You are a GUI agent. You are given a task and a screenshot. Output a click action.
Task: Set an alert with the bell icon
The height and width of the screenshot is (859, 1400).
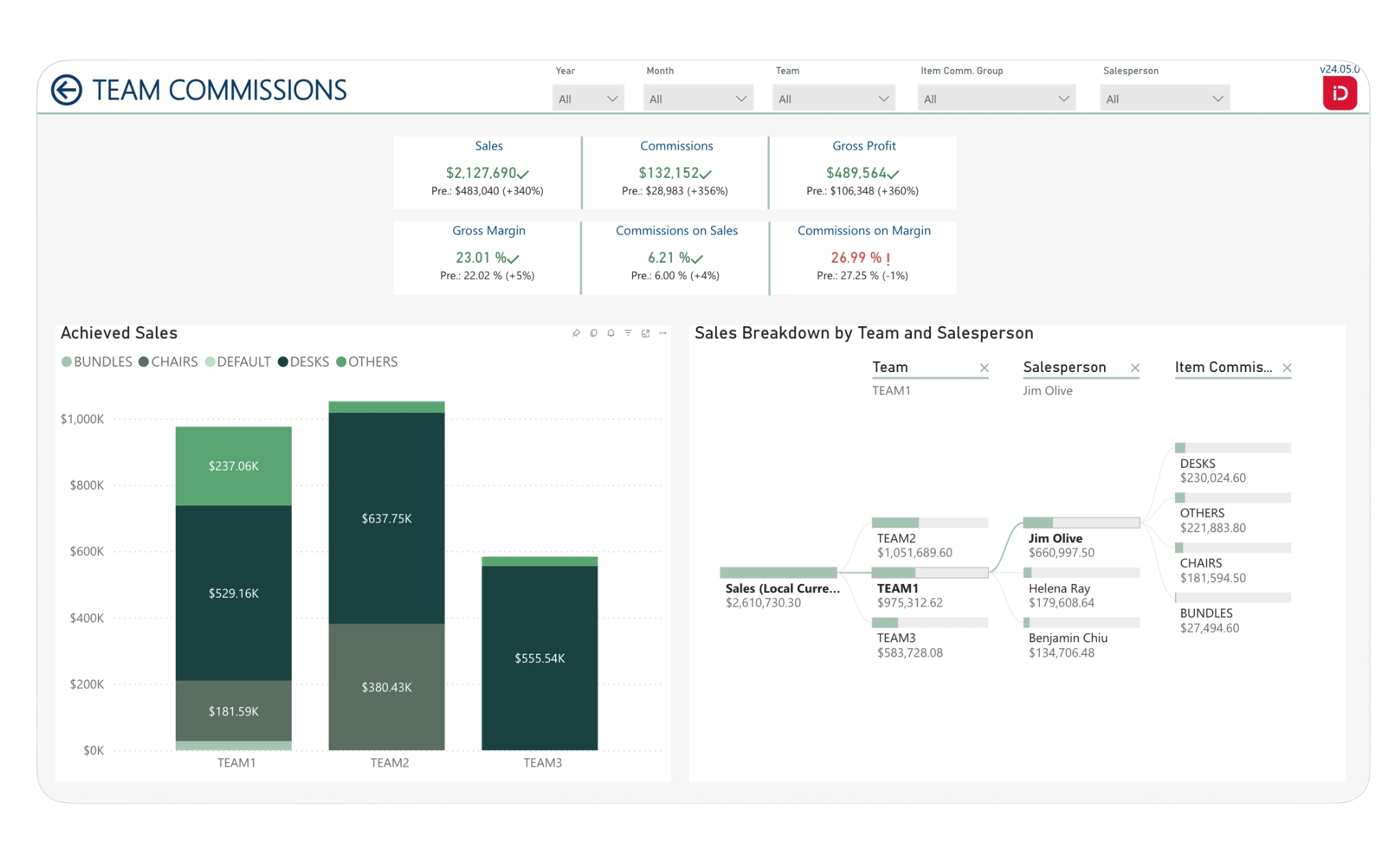tap(610, 333)
